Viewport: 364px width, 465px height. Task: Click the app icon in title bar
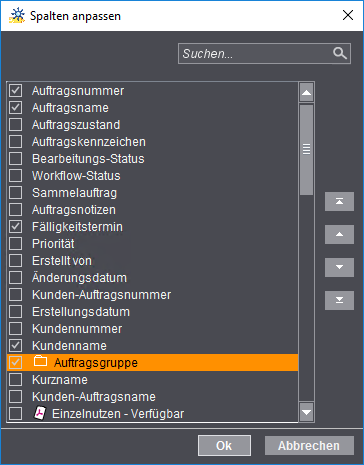[x=17, y=15]
